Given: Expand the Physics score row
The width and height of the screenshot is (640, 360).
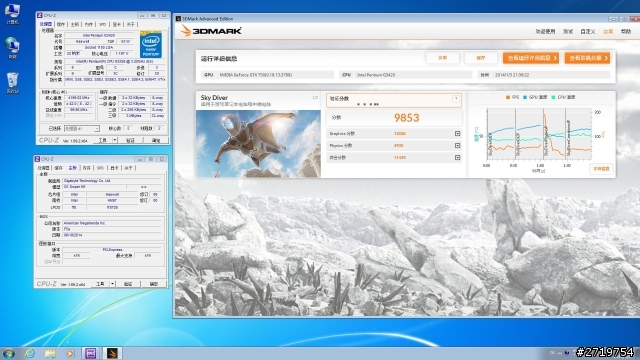Looking at the screenshot, I should coord(457,145).
